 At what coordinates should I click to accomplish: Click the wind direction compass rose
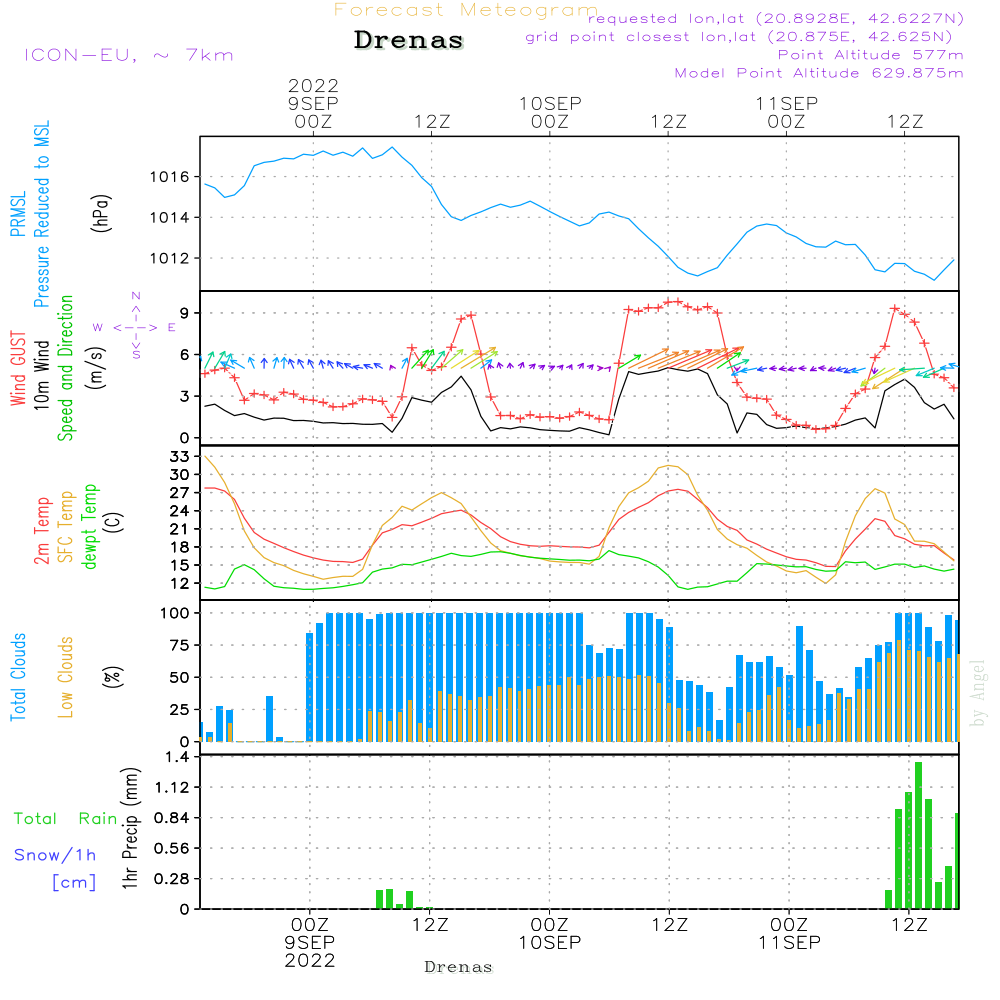(x=135, y=326)
